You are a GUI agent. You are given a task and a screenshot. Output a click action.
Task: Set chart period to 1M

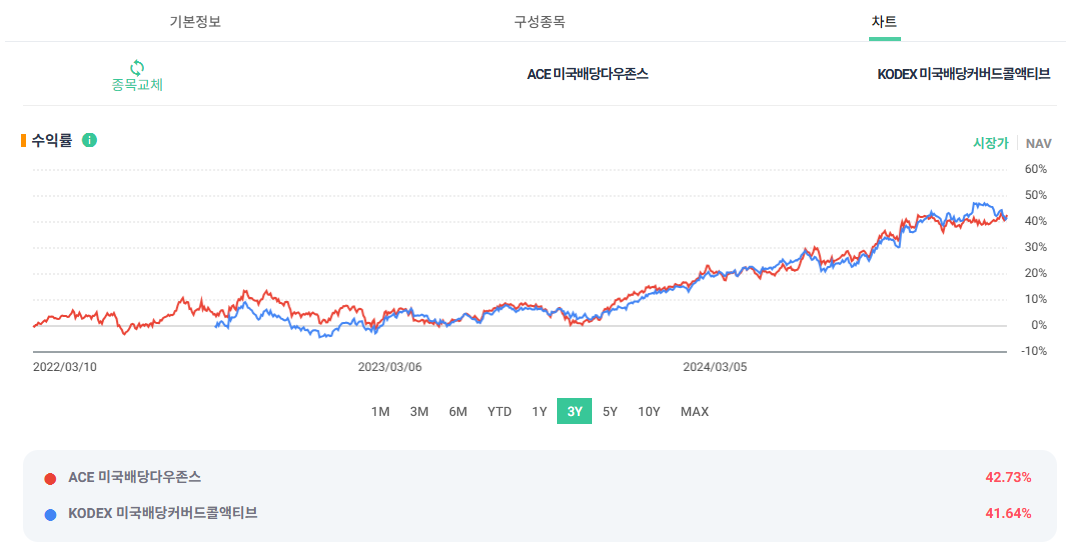380,411
